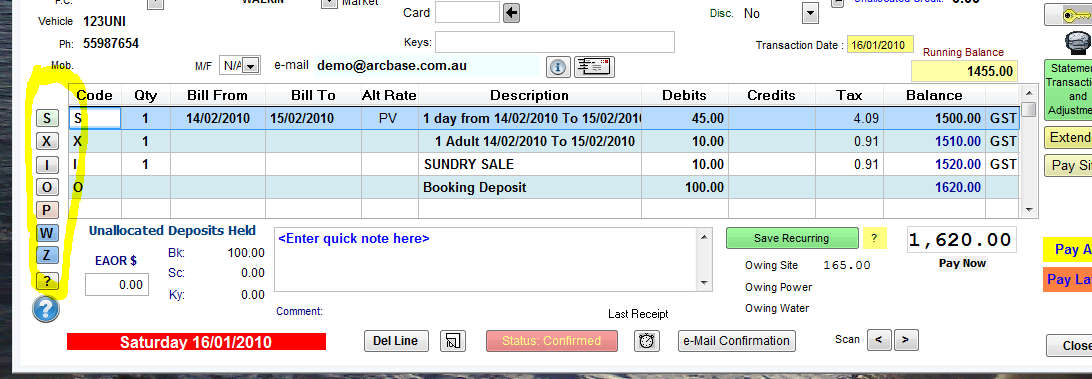This screenshot has width=1092, height=379.
Task: Click the blue help question mark icon
Action: [x=46, y=308]
